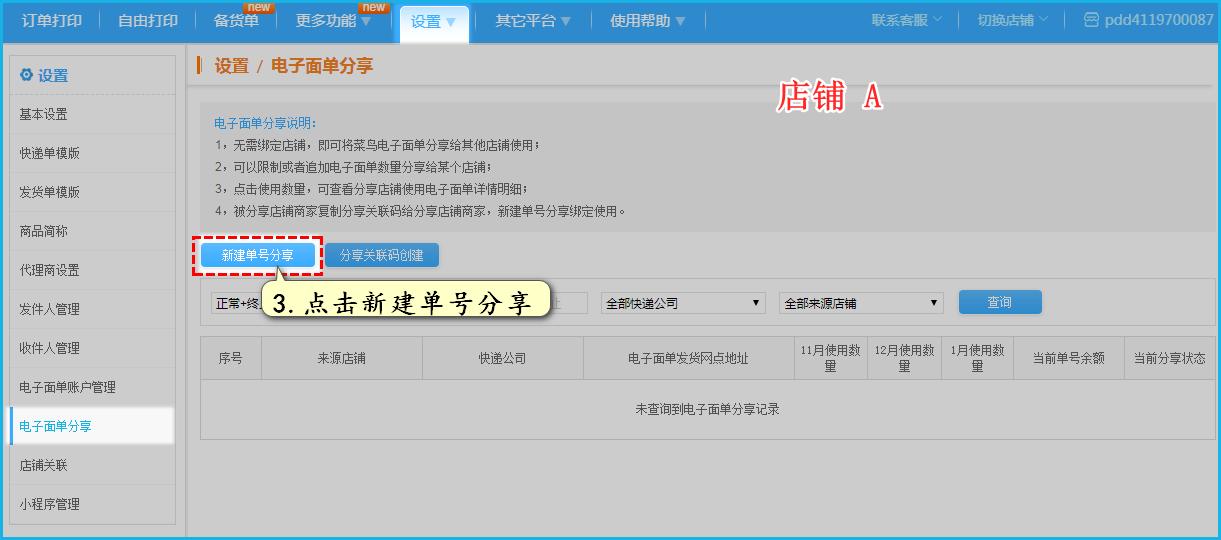This screenshot has width=1221, height=540.
Task: Click the 查询 search button
Action: pos(1000,302)
